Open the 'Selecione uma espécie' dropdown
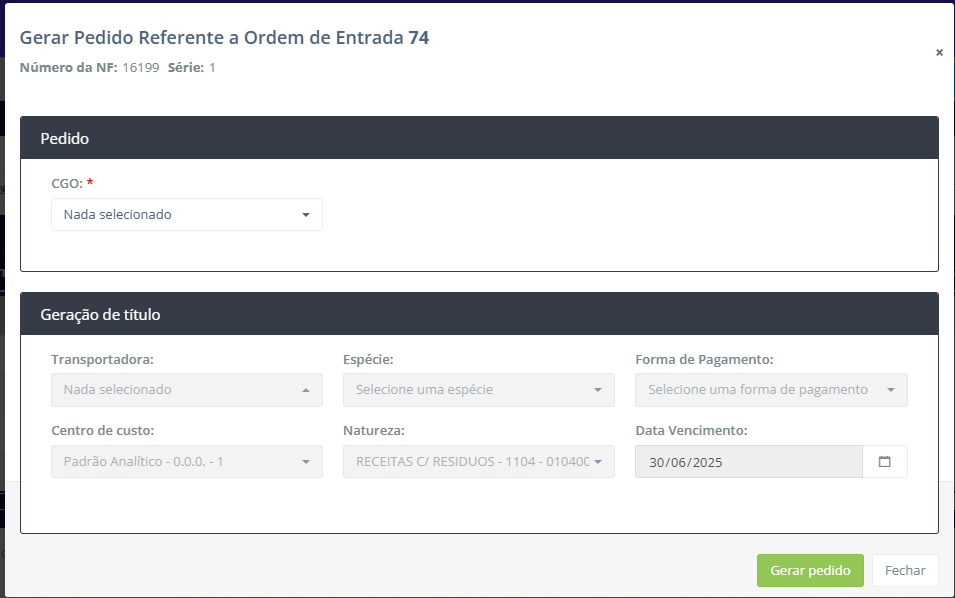955x598 pixels. coord(478,390)
